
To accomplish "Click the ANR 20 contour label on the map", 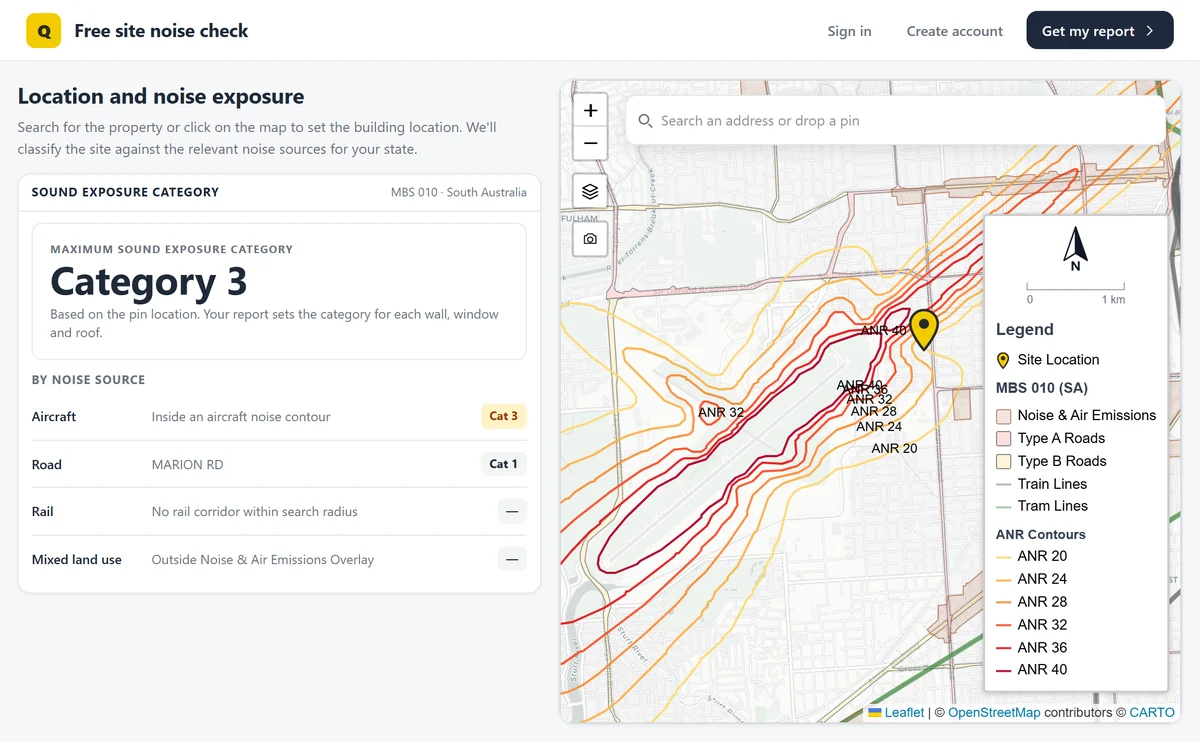I will [x=894, y=449].
